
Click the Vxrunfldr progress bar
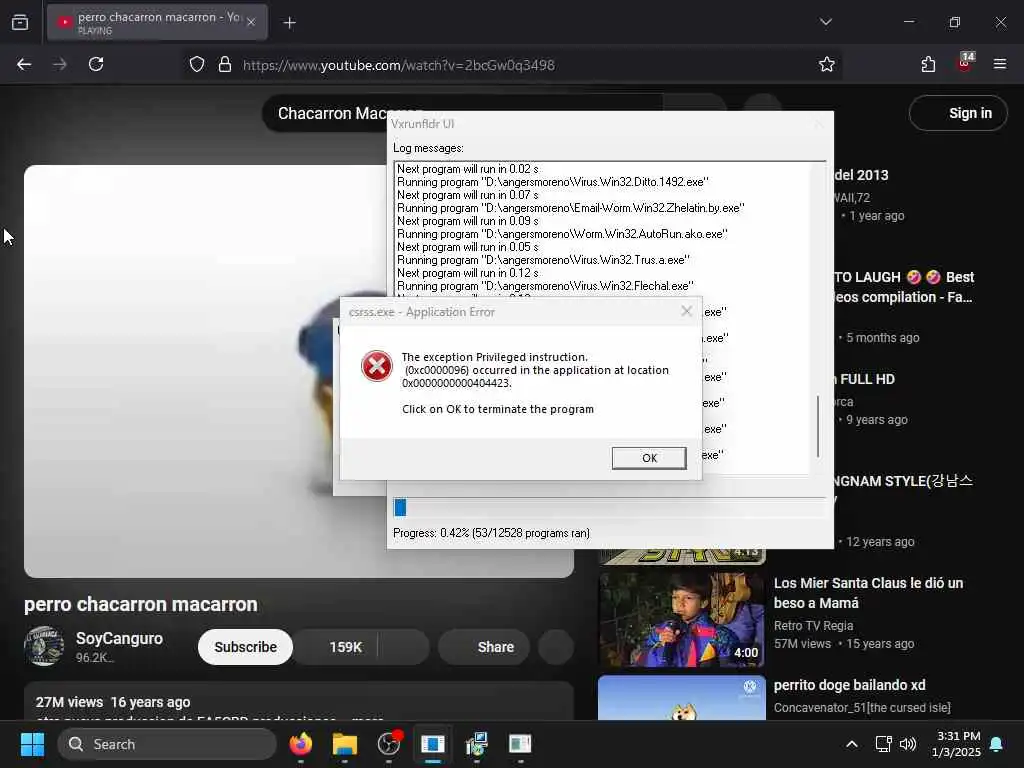pos(609,507)
